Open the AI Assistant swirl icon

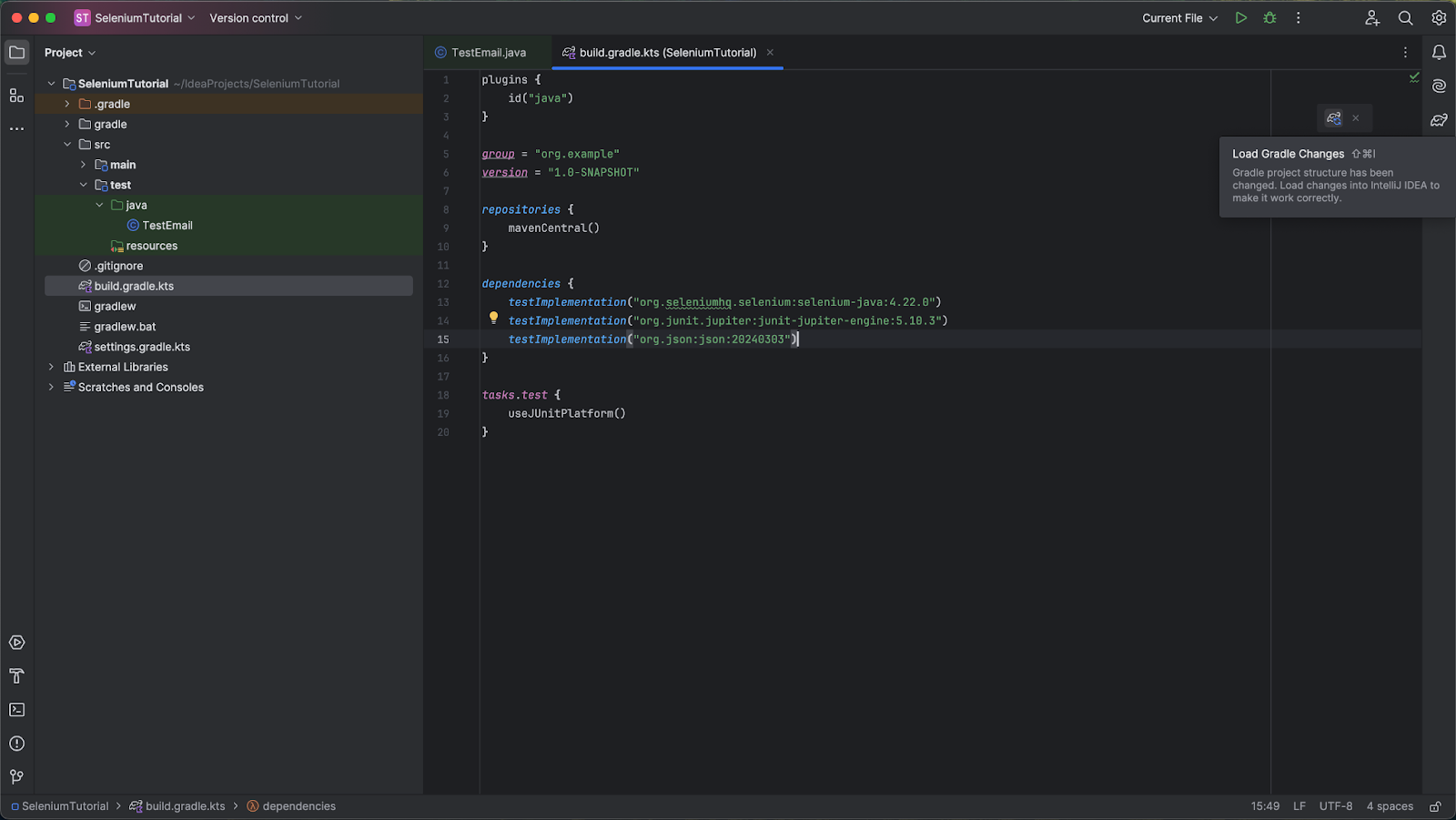click(x=1439, y=86)
